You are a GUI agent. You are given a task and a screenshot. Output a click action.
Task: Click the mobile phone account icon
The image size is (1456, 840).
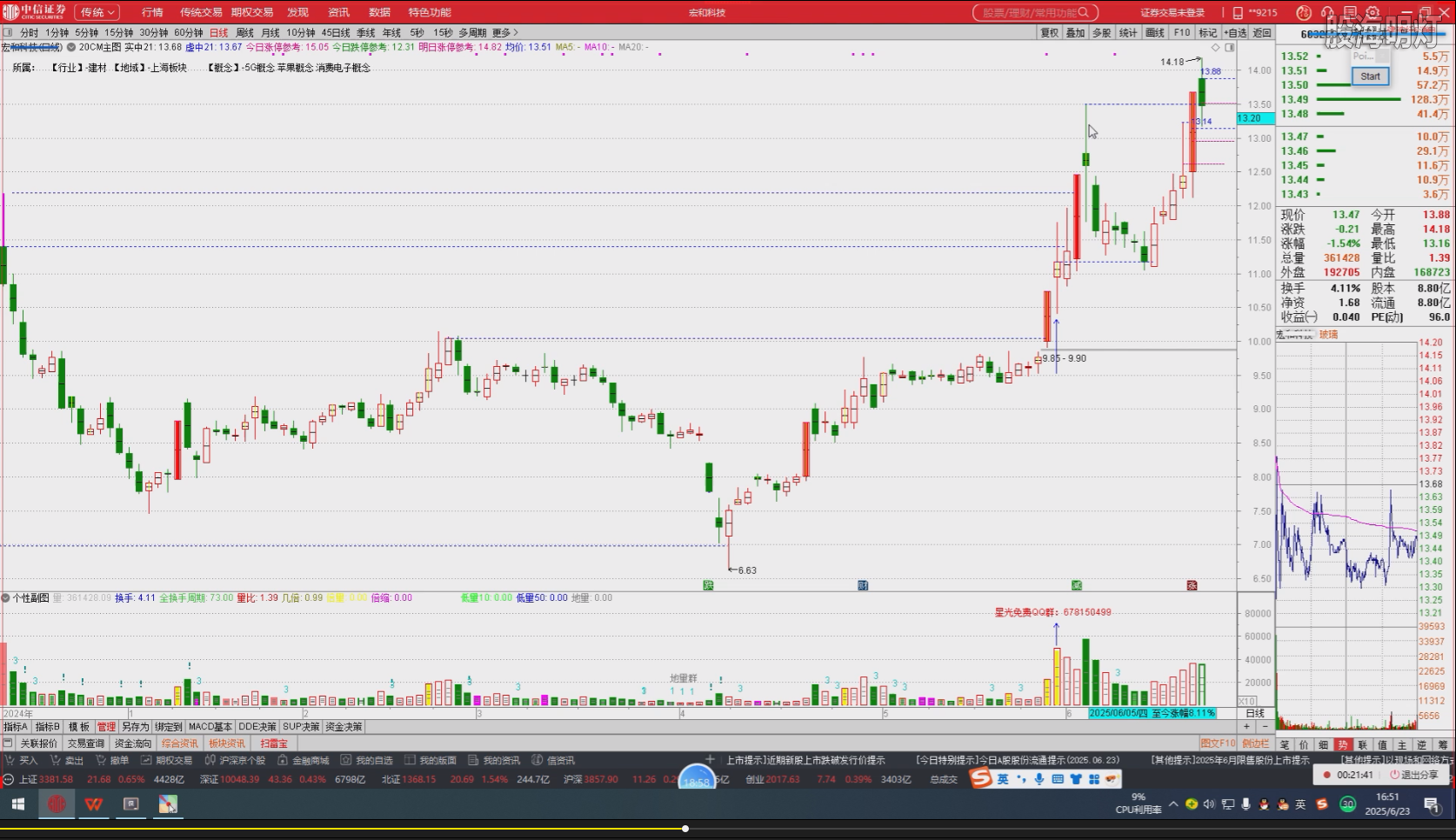[1238, 12]
